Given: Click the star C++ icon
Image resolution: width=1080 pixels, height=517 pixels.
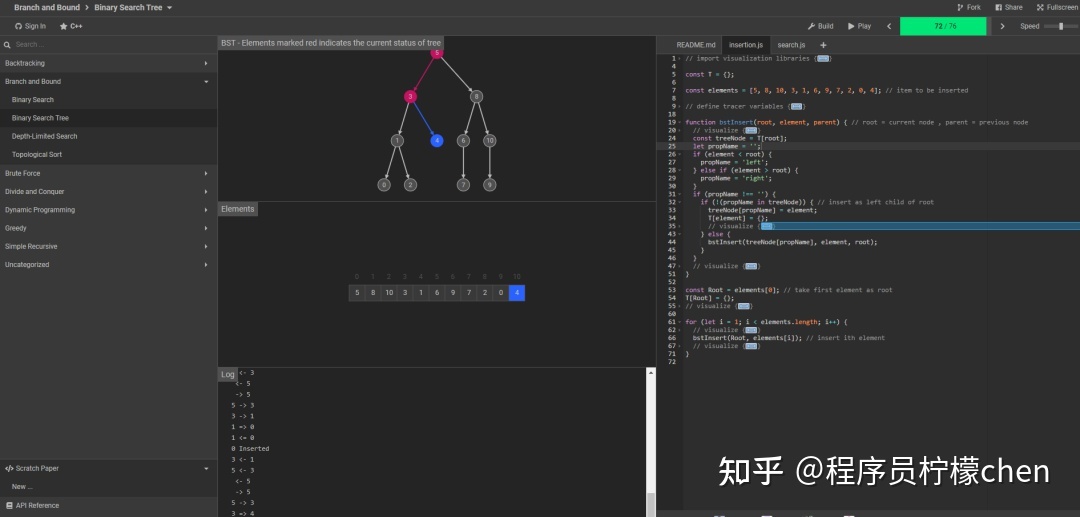Looking at the screenshot, I should (x=63, y=26).
